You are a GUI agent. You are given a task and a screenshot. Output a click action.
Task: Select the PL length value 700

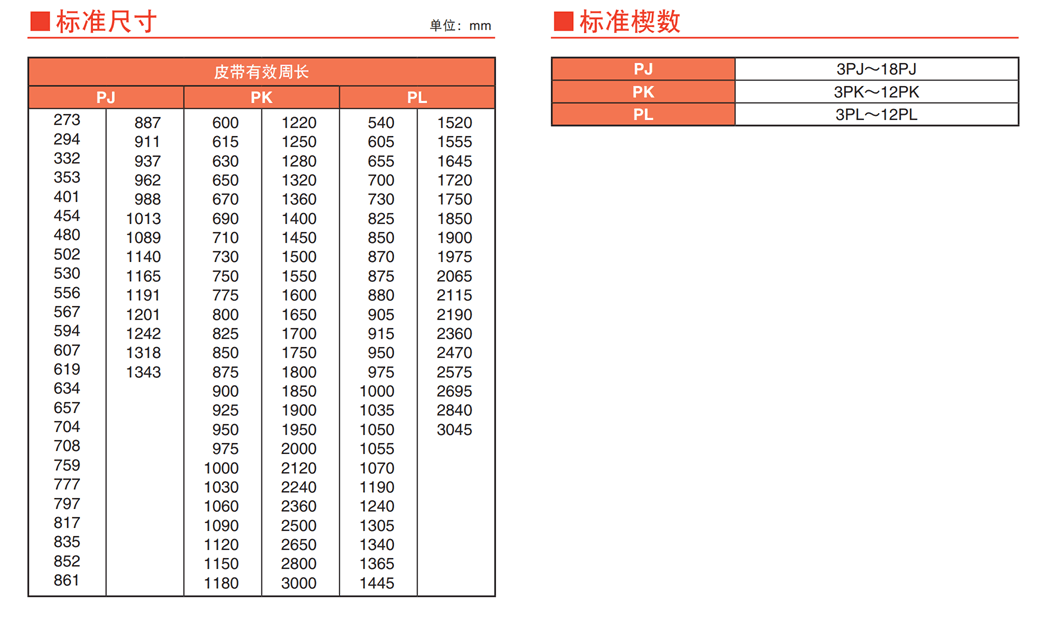[x=381, y=181]
